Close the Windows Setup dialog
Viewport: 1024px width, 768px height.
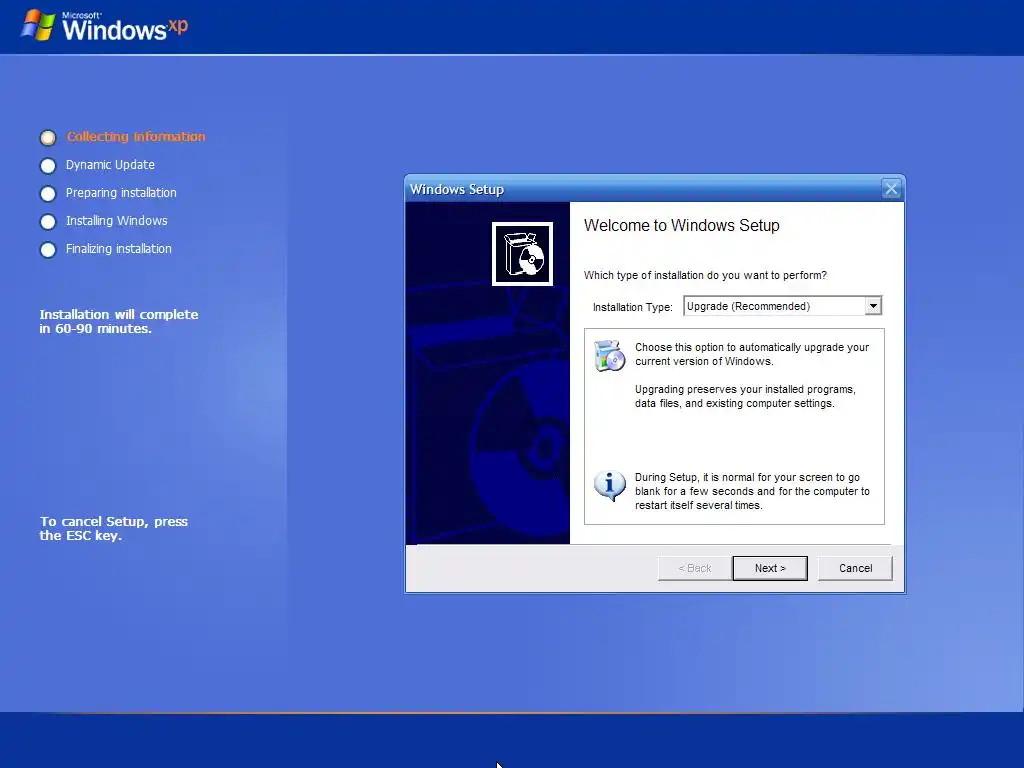coord(891,189)
